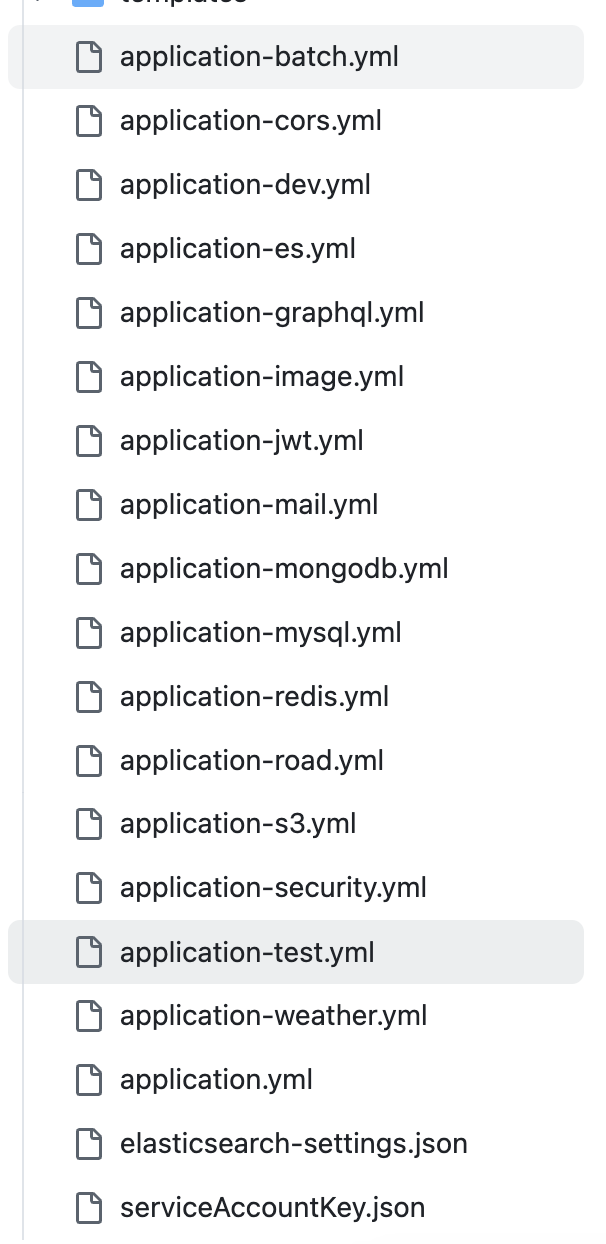
Task: Click the file icon next to application-cors.yml
Action: 90,121
